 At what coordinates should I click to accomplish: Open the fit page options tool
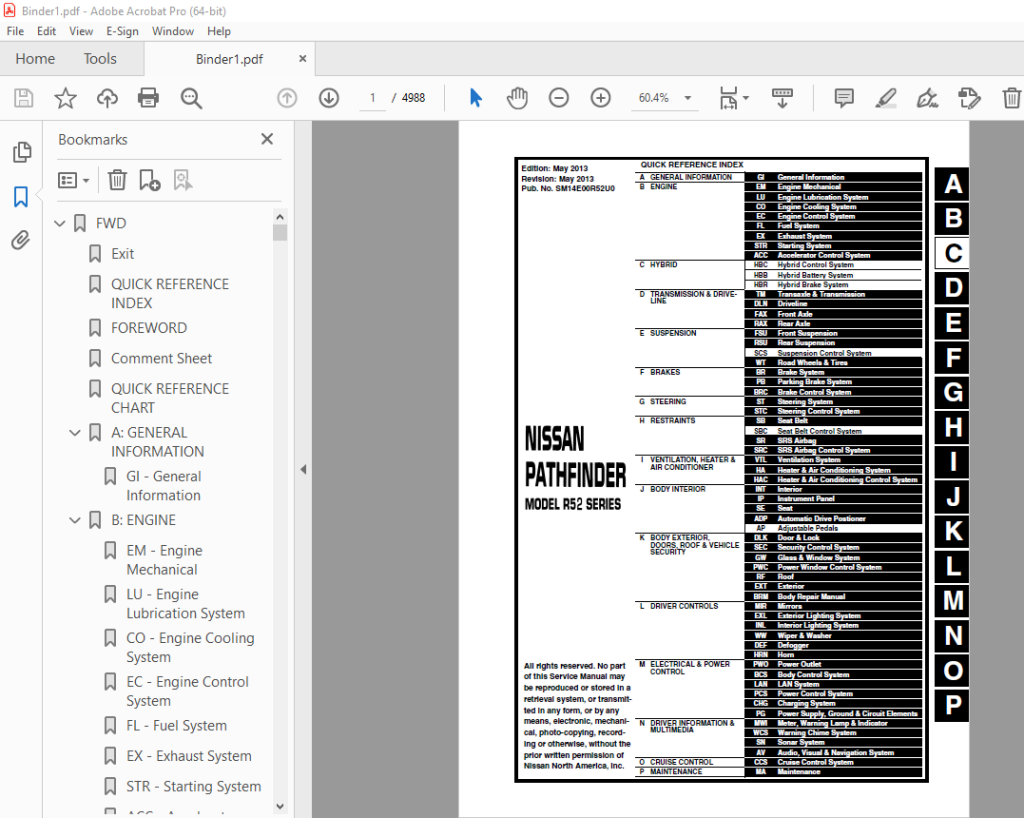coord(733,98)
